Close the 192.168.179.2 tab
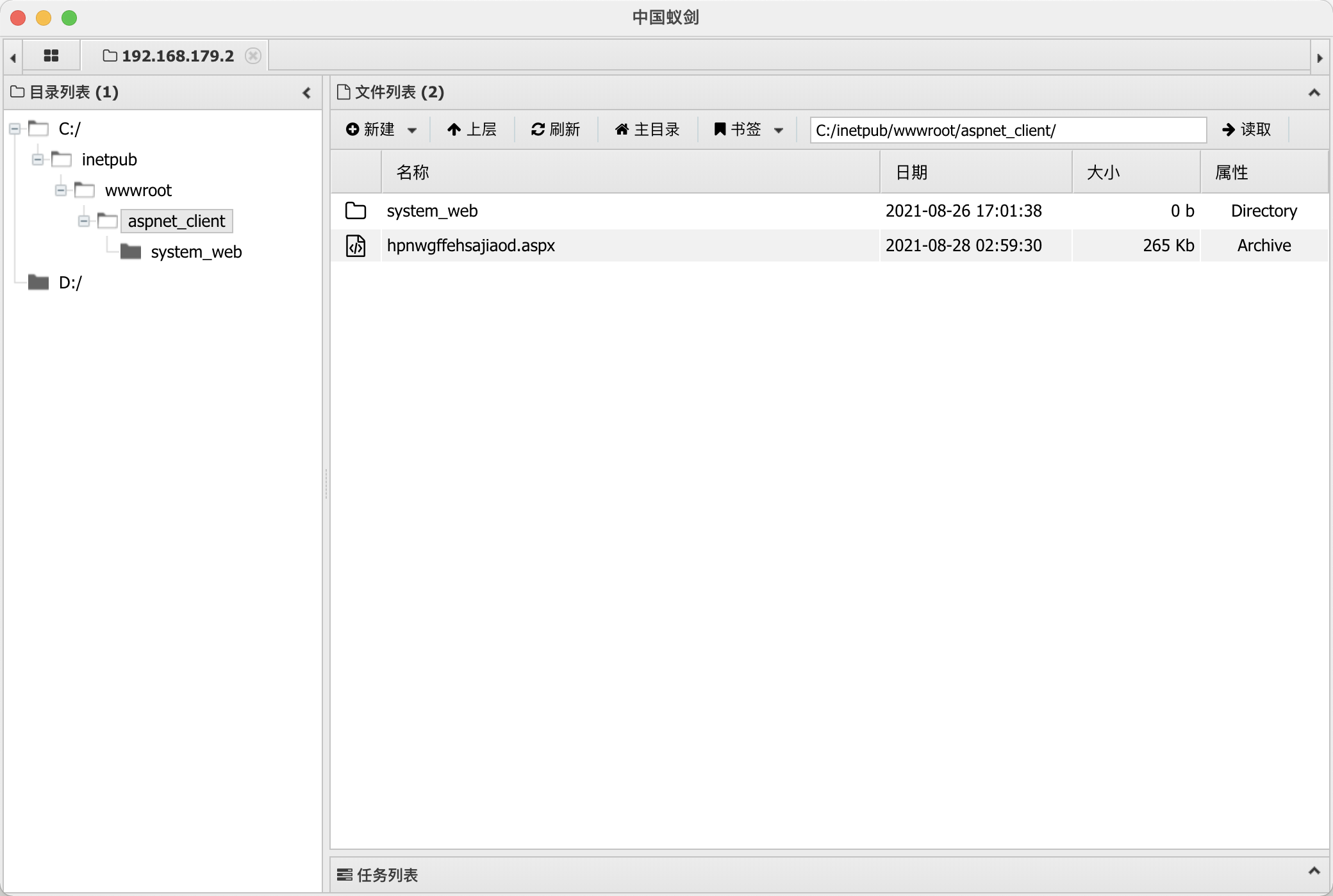 (253, 56)
